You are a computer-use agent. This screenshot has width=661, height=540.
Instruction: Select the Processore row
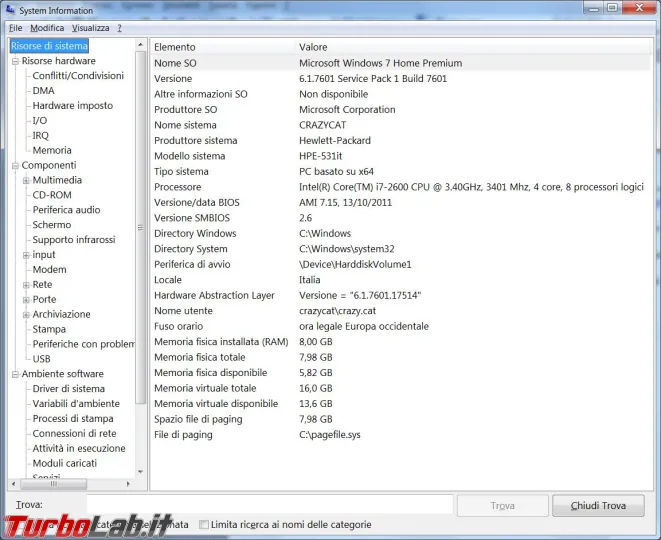pyautogui.click(x=400, y=187)
